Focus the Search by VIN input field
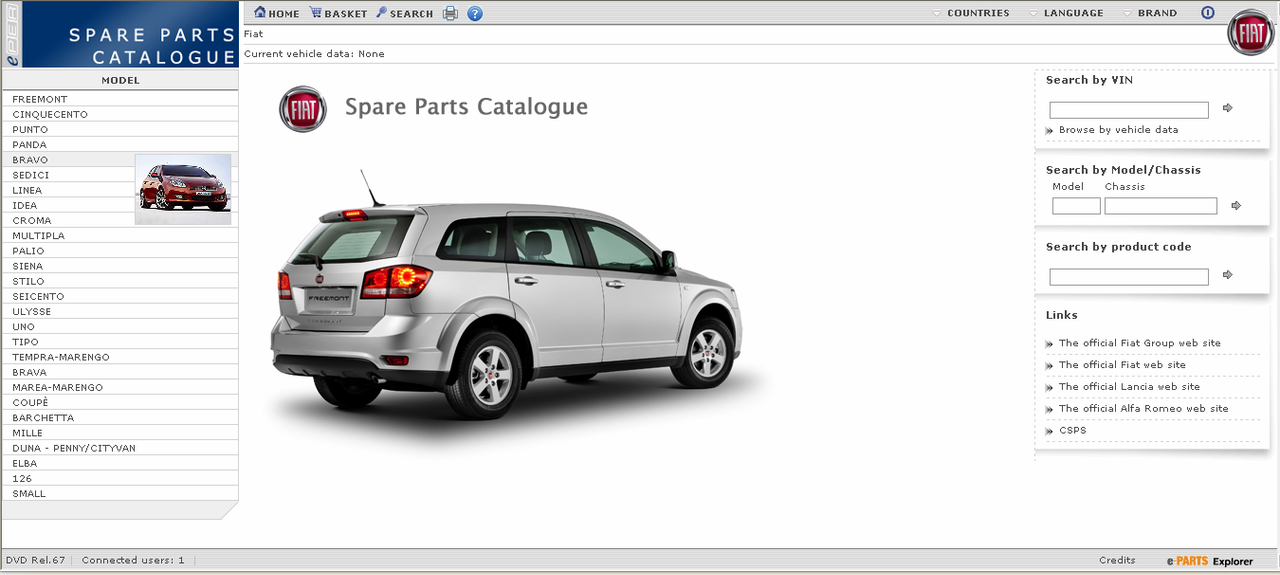The width and height of the screenshot is (1280, 575). pyautogui.click(x=1129, y=110)
